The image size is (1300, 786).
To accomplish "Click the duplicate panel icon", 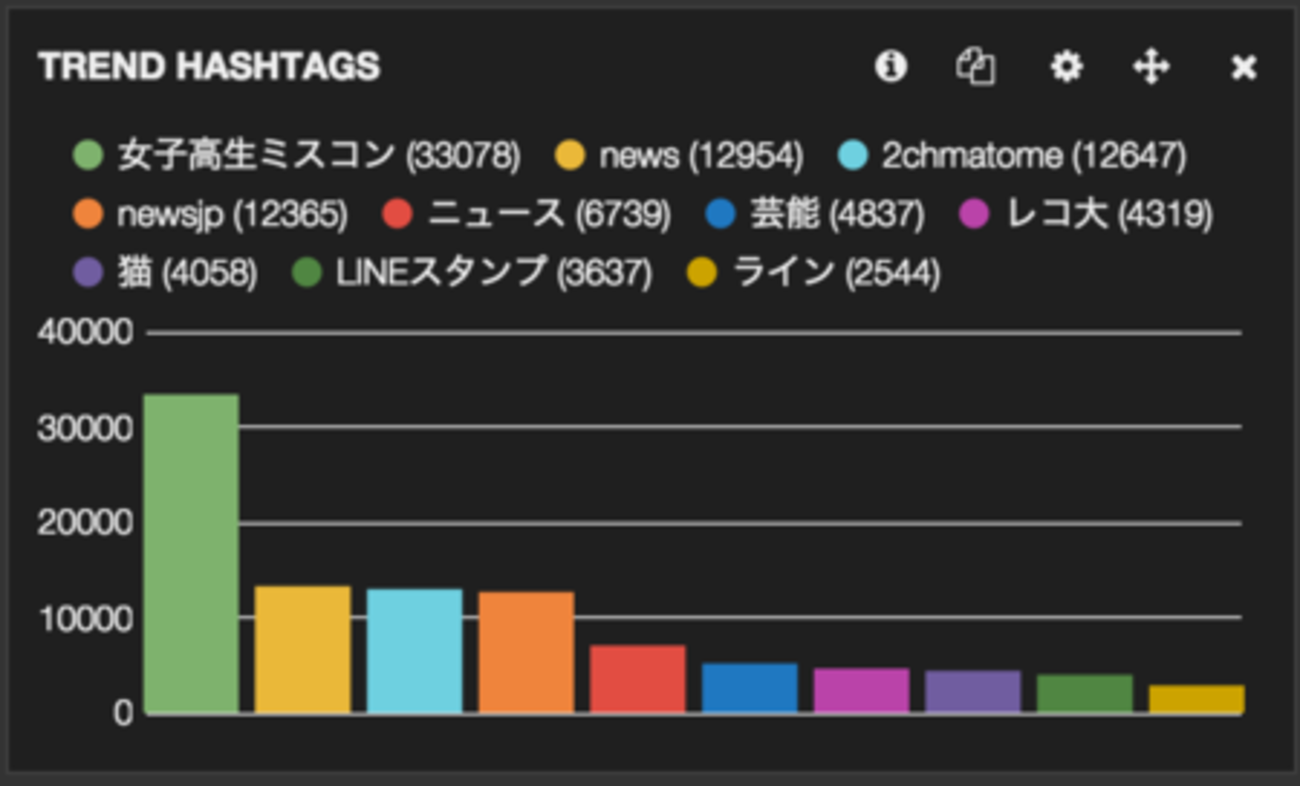I will [x=976, y=67].
